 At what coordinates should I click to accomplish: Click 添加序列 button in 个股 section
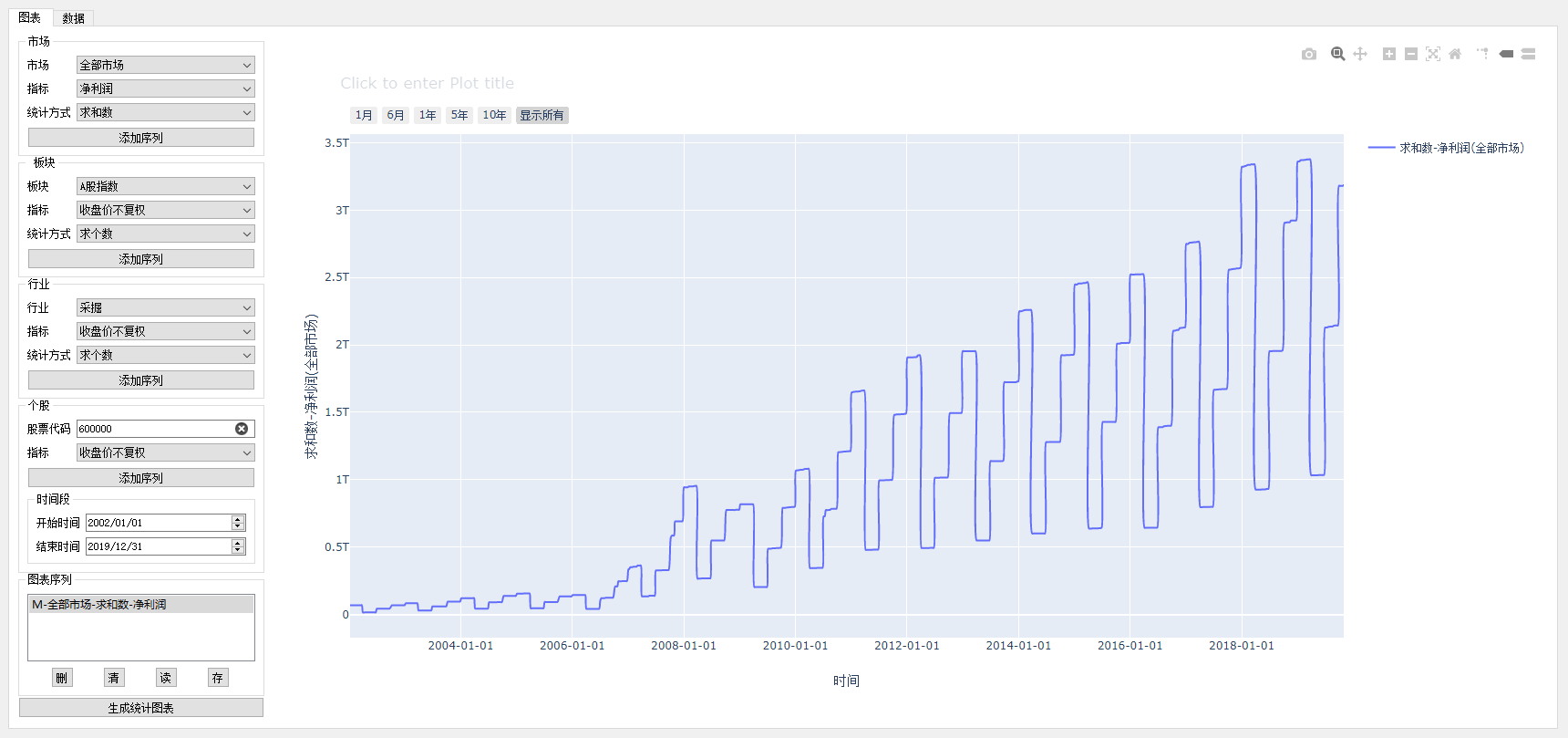click(141, 478)
